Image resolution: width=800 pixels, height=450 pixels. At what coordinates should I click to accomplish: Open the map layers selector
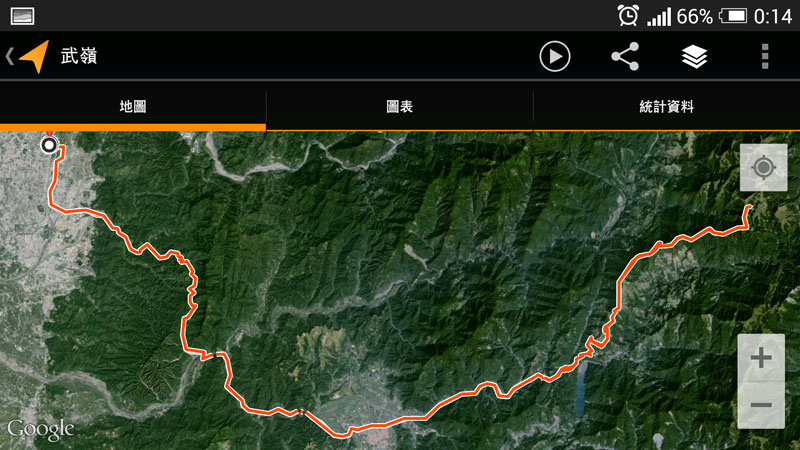[x=694, y=56]
